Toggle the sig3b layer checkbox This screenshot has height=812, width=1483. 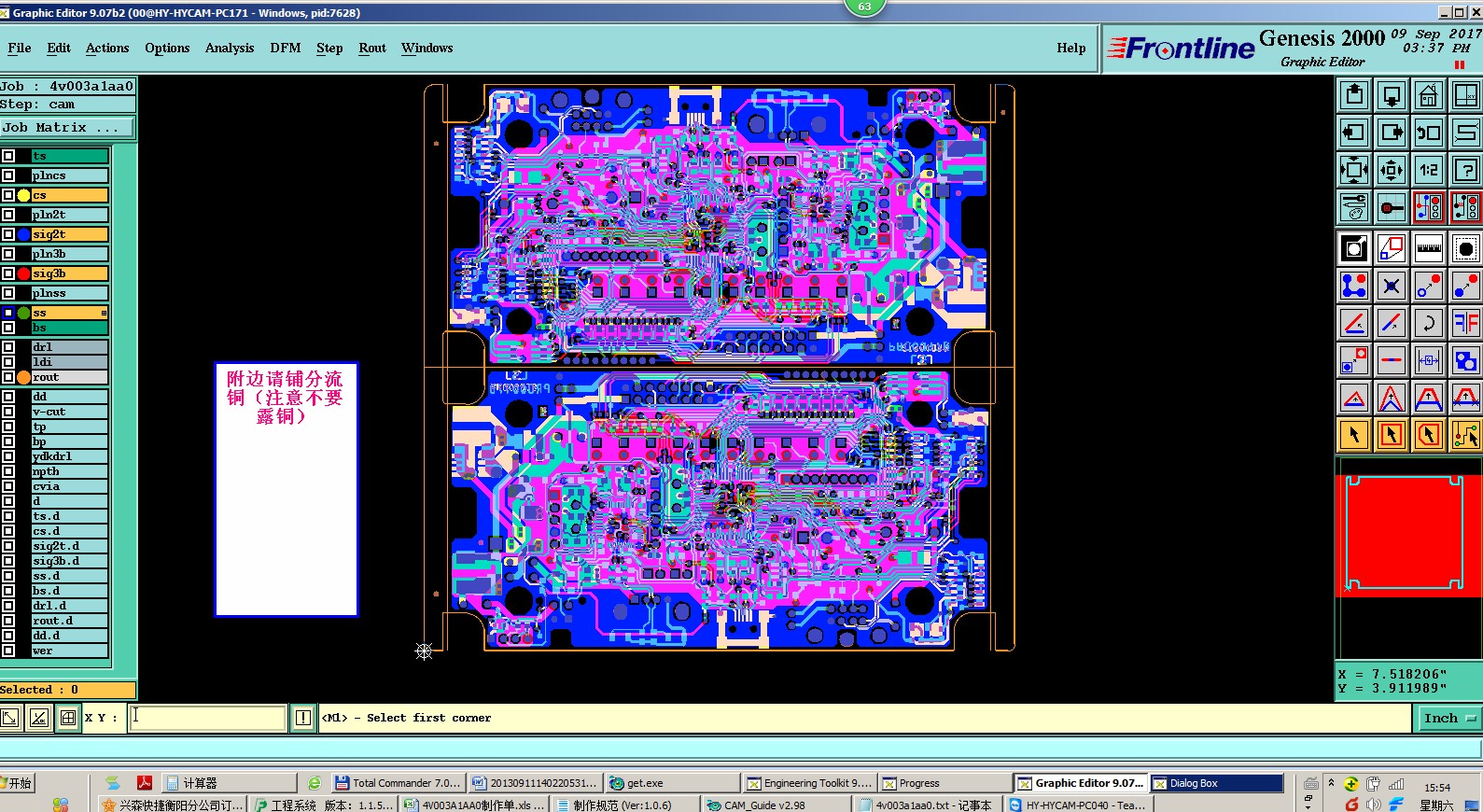point(8,273)
